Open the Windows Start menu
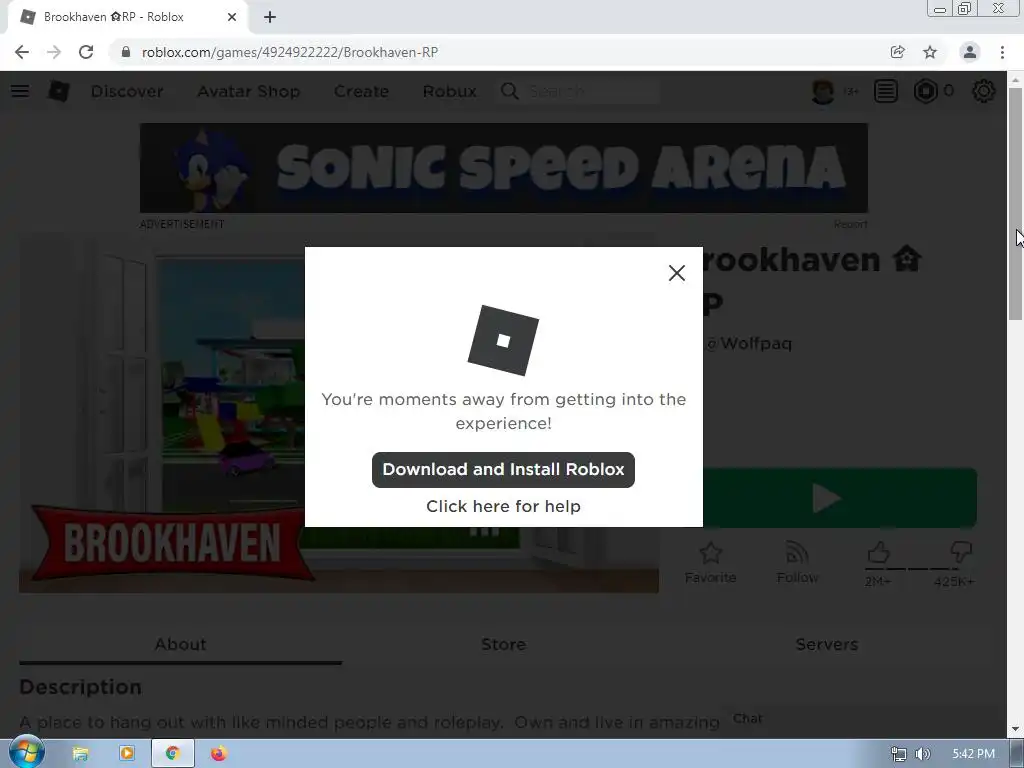Image resolution: width=1024 pixels, height=768 pixels. tap(26, 753)
